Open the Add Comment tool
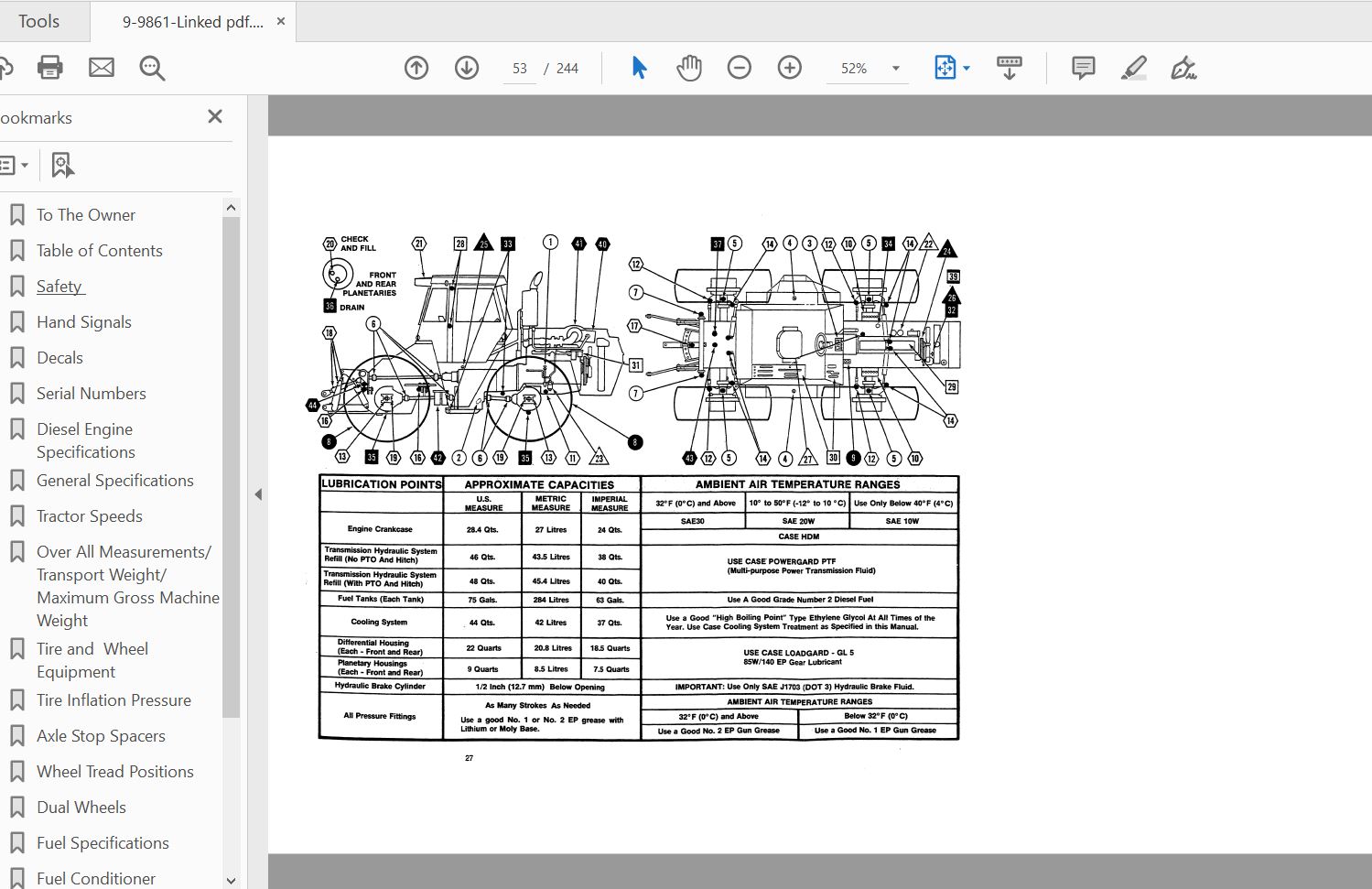Viewport: 1372px width, 889px height. coord(1082,67)
